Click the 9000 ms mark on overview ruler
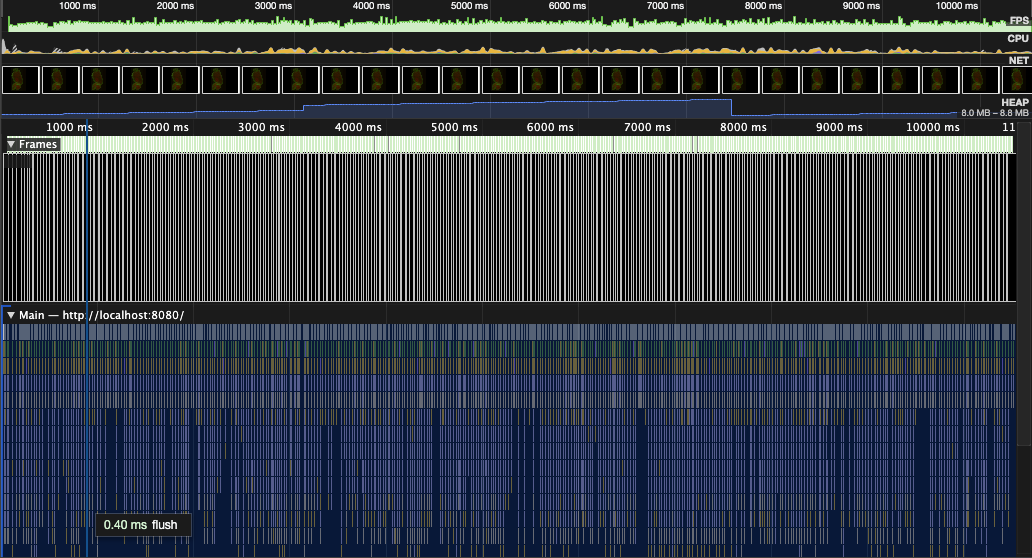 (x=861, y=6)
